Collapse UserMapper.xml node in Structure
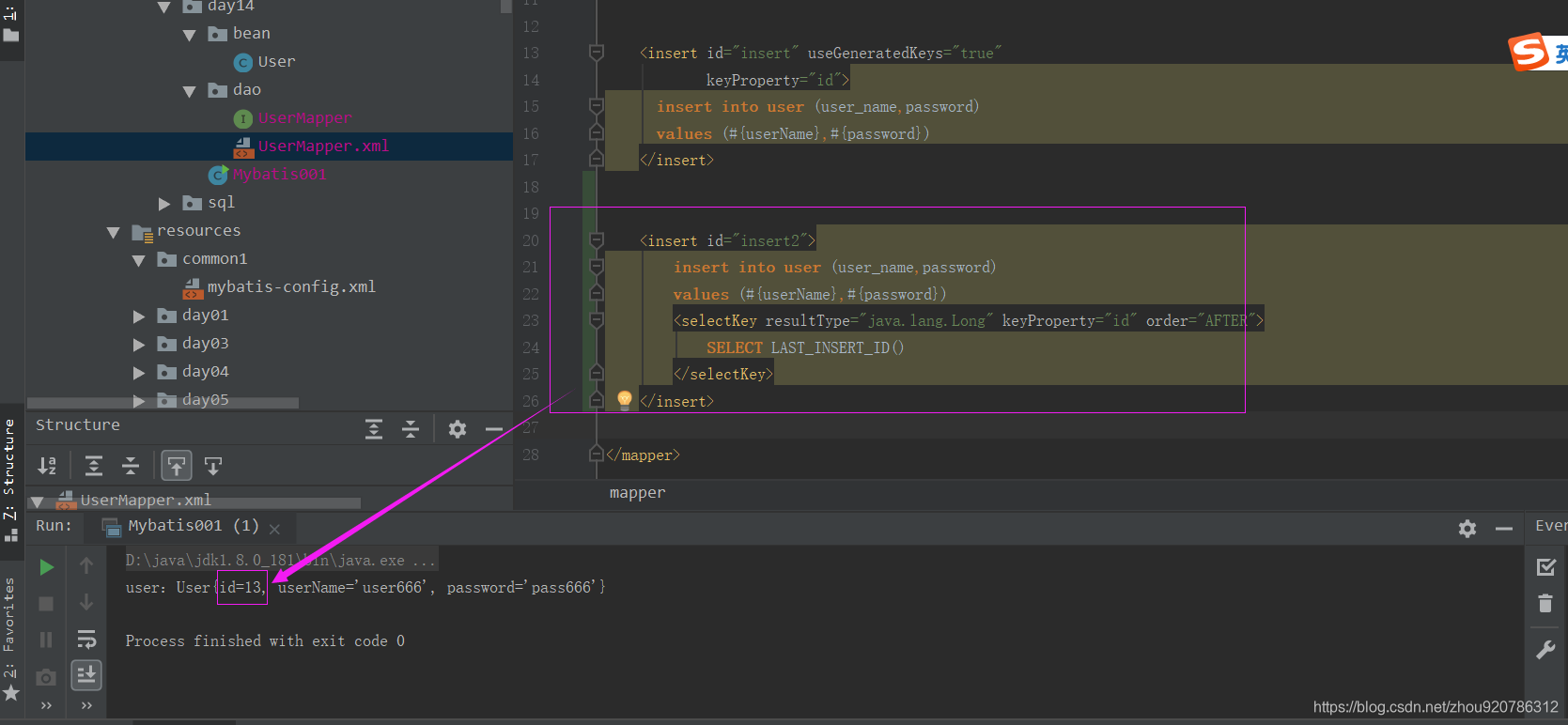 pyautogui.click(x=38, y=501)
